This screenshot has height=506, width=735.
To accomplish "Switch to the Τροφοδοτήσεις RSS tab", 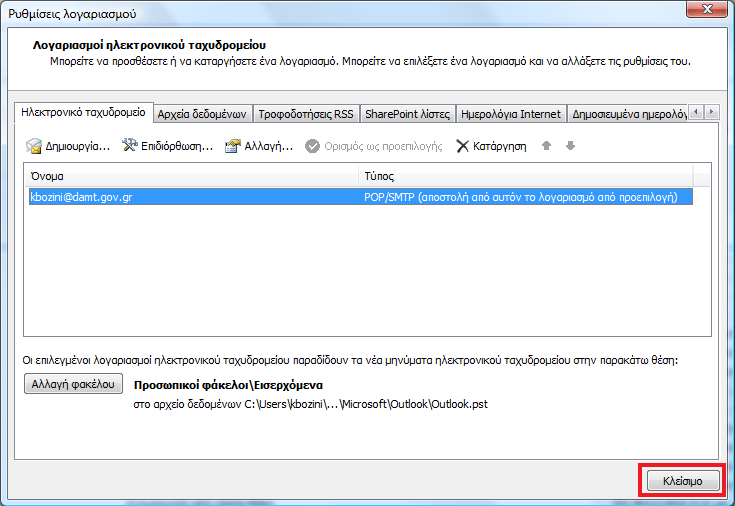I will (x=306, y=114).
